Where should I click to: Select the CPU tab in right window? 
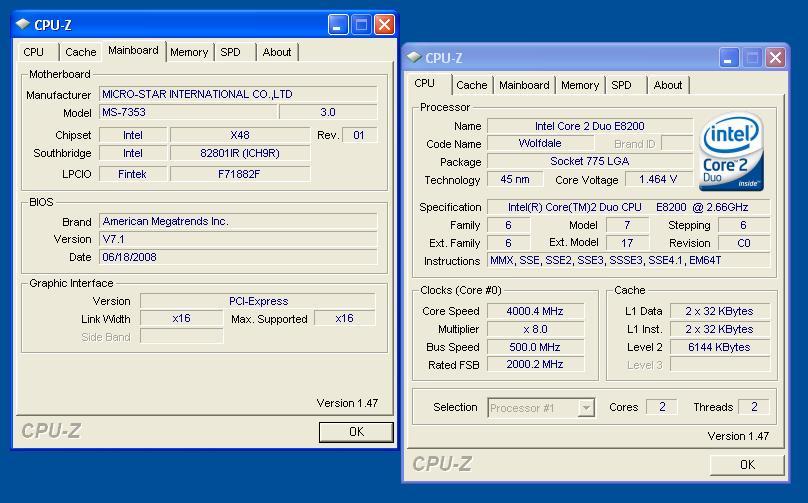[x=425, y=83]
